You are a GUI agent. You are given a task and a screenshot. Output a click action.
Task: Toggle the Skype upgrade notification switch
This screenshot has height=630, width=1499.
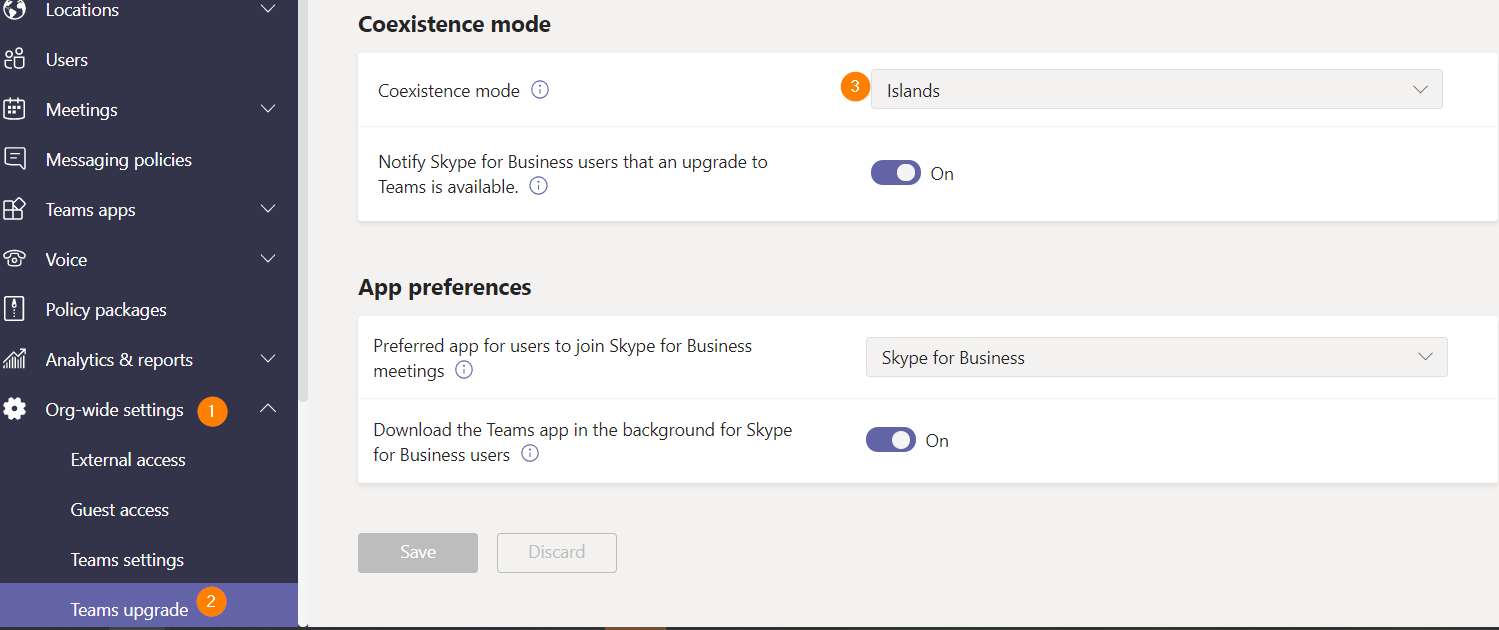point(895,173)
